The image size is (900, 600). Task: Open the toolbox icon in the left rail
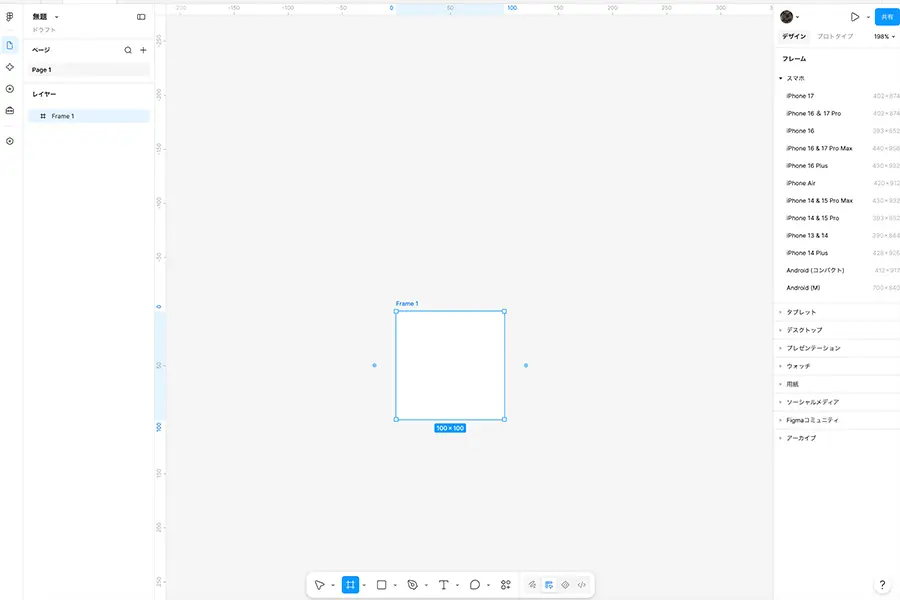pos(10,110)
